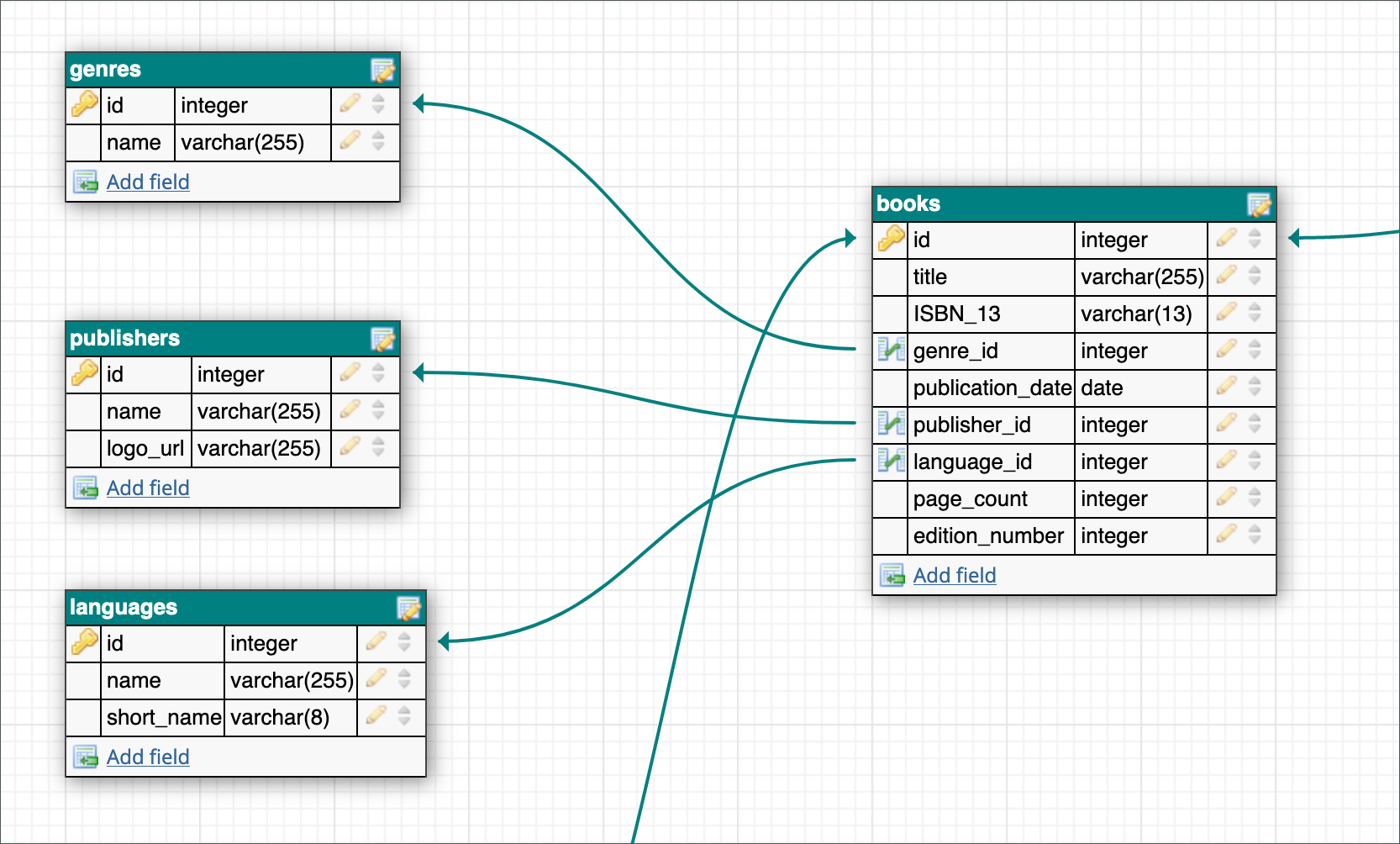This screenshot has width=1400, height=844.
Task: Add field to languages table
Action: point(148,757)
